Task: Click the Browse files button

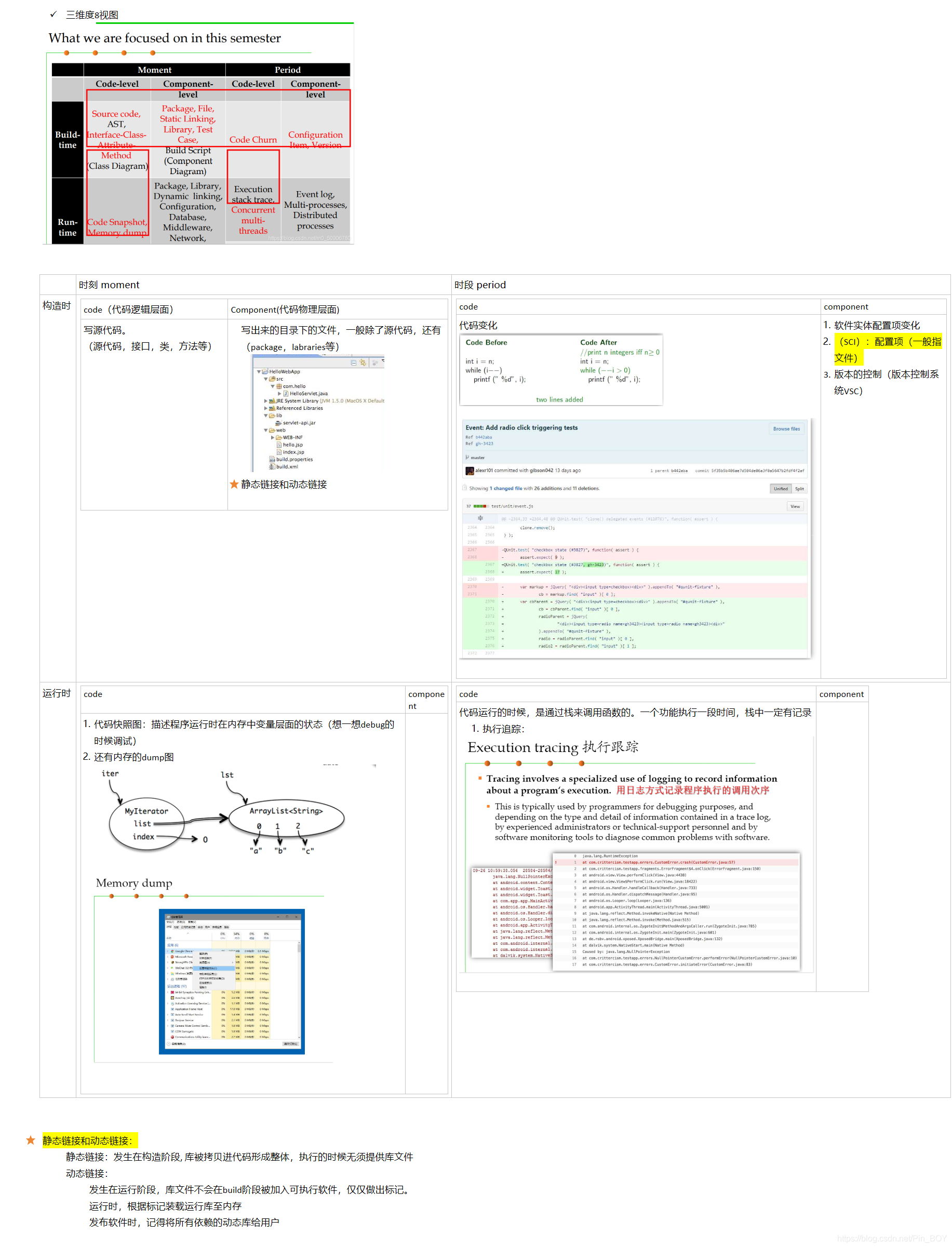Action: 786,429
